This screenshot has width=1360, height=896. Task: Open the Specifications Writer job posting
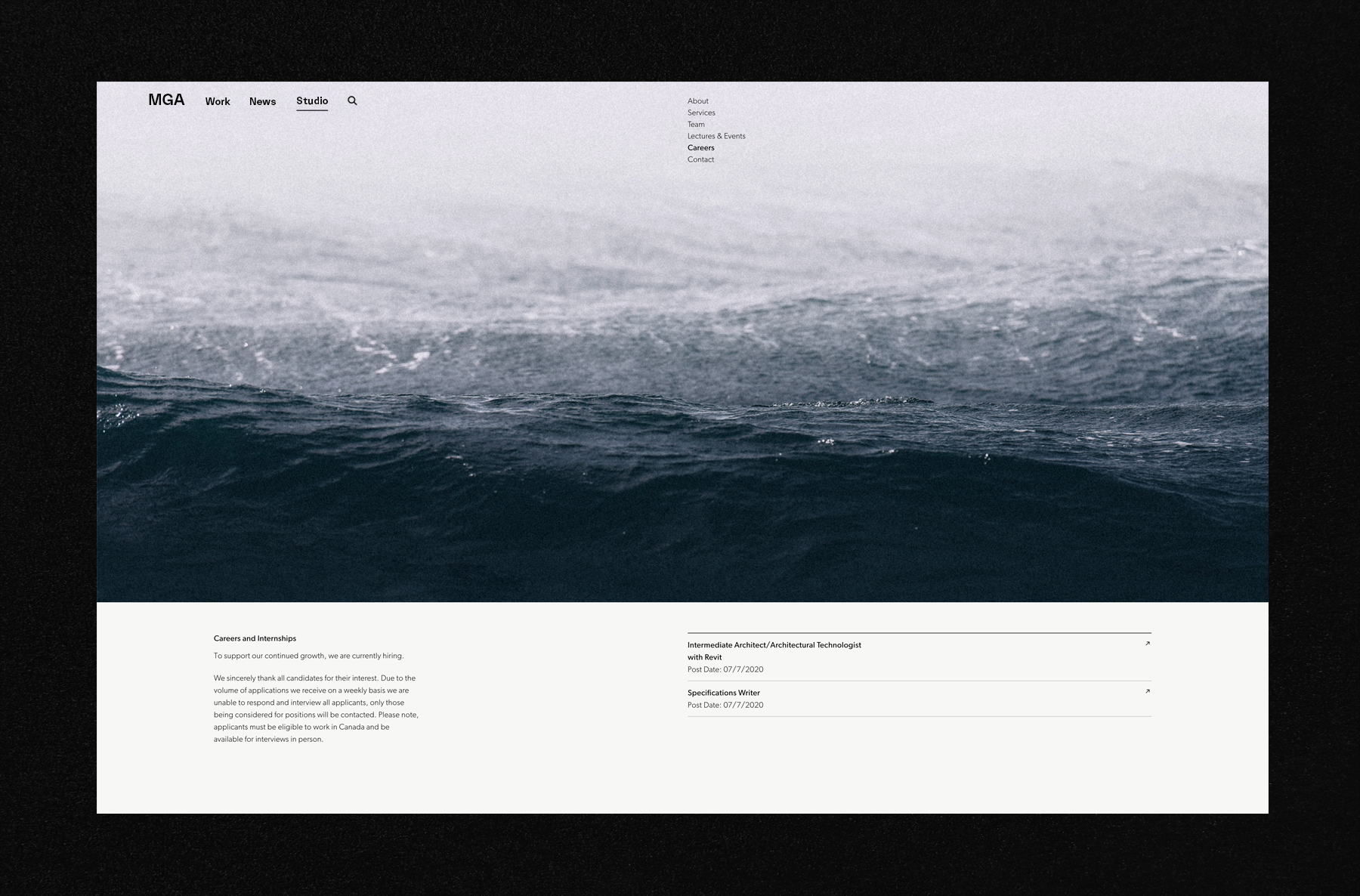[920, 699]
